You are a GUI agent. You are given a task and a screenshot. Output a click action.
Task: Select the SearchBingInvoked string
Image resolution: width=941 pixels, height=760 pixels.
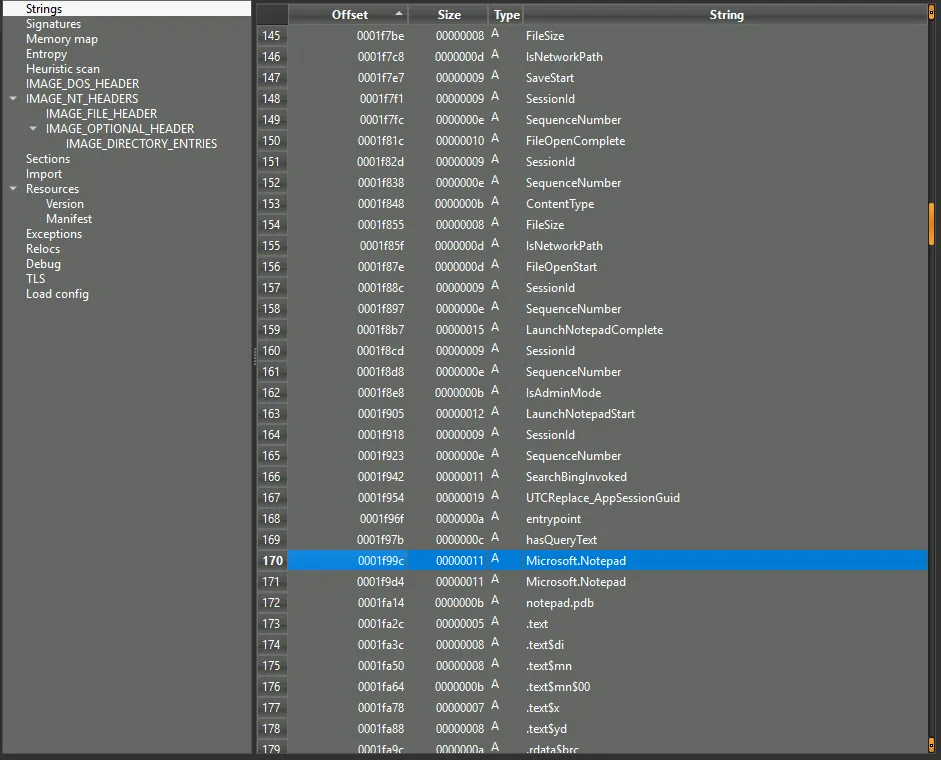[576, 477]
